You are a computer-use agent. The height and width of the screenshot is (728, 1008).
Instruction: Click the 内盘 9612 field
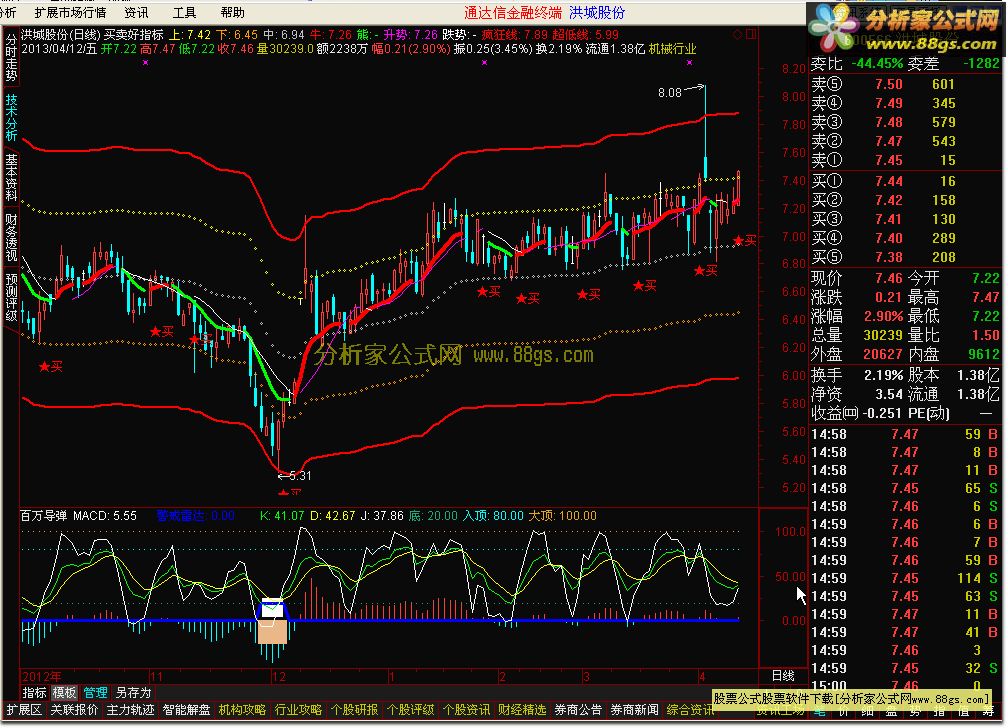954,354
